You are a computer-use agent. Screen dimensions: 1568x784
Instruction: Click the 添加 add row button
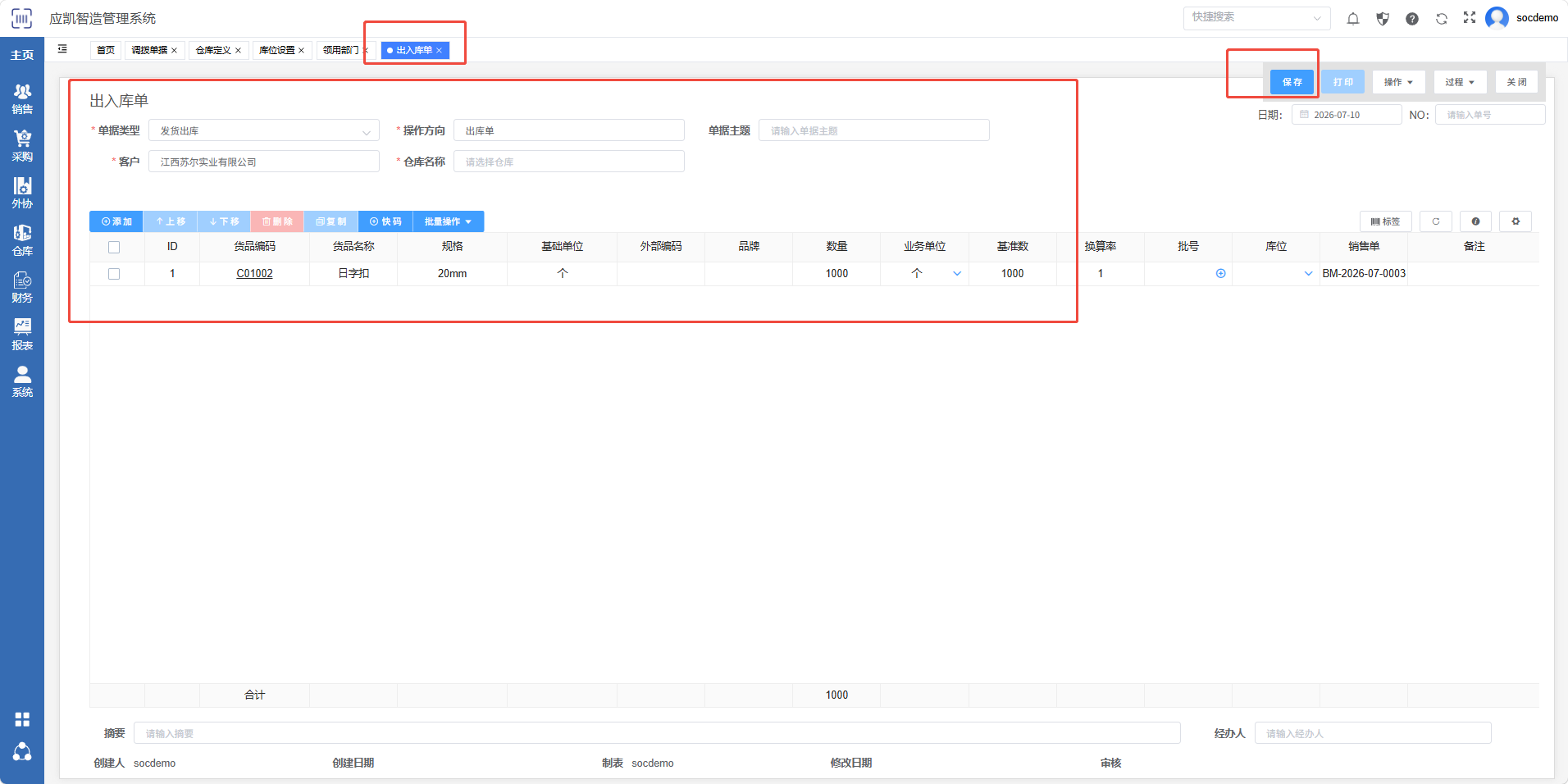click(x=116, y=221)
